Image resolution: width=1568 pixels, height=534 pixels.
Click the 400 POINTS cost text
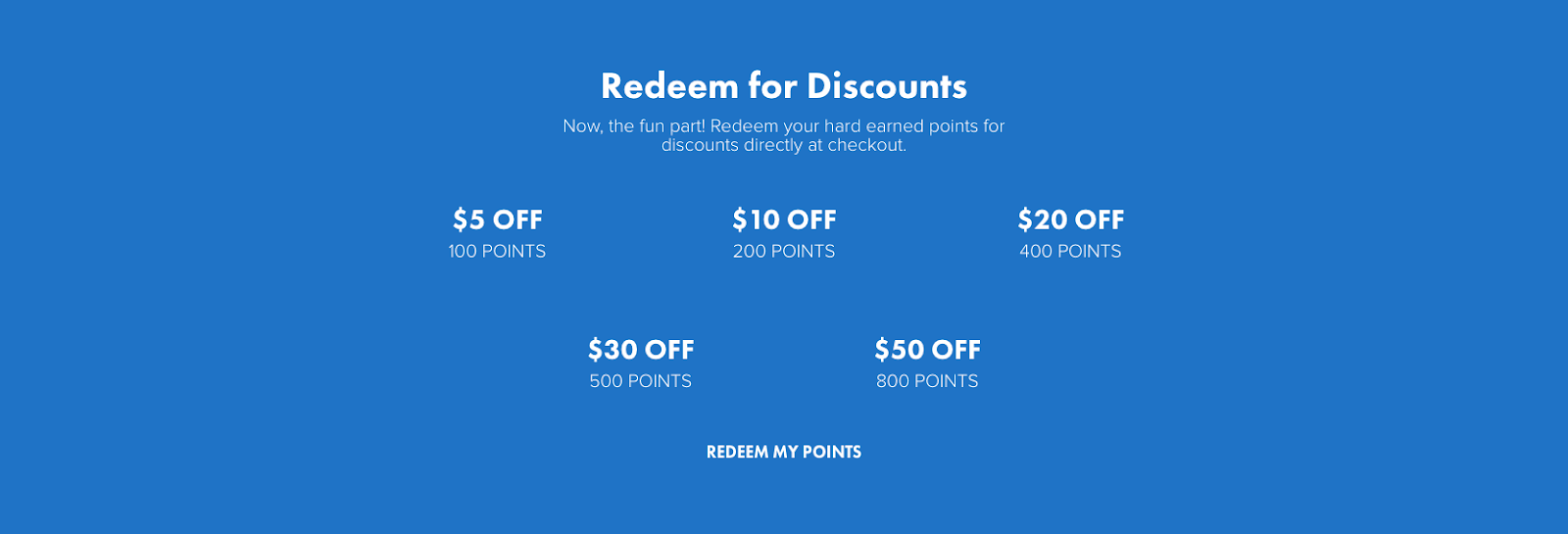(x=1070, y=251)
